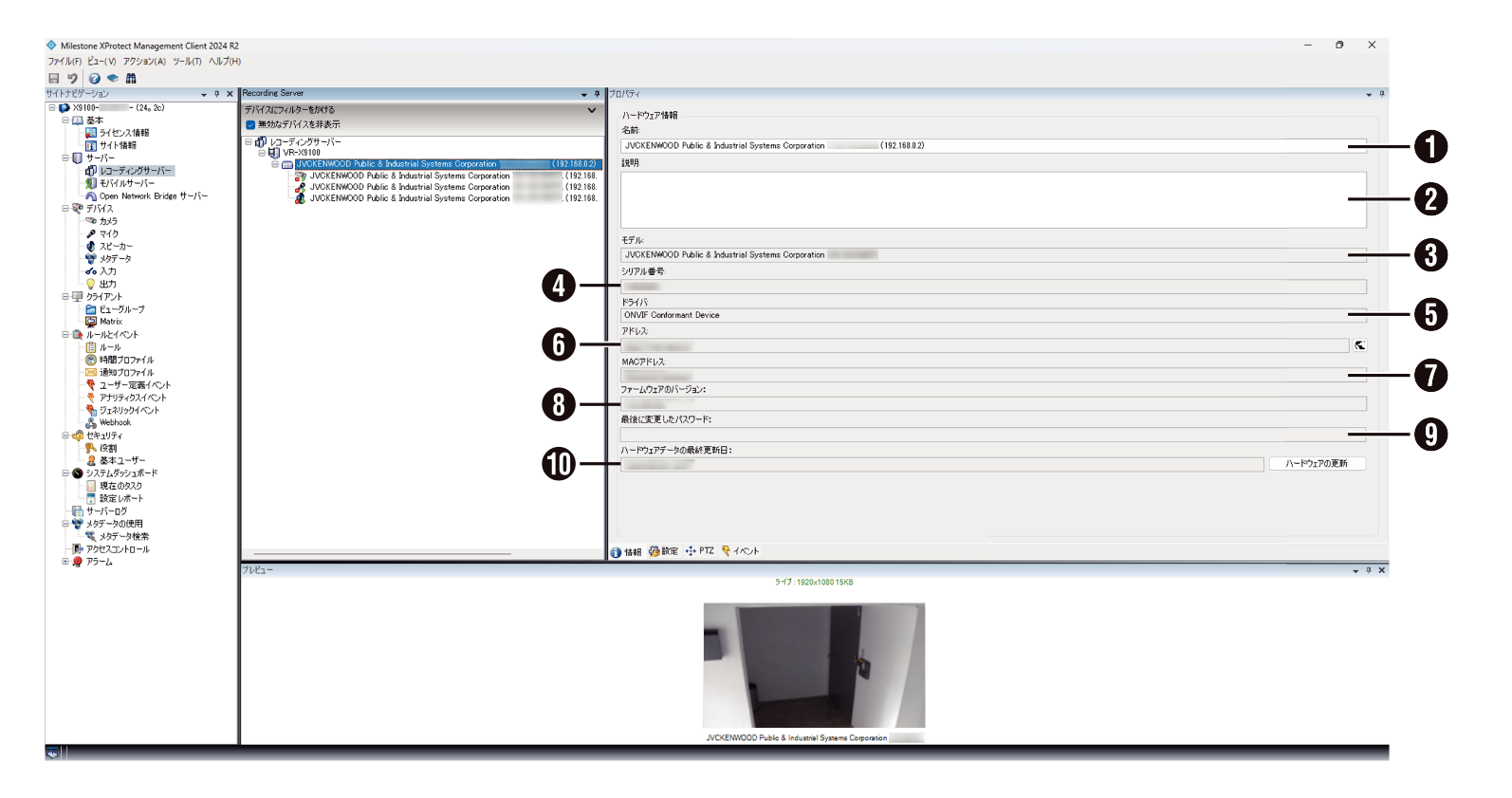The image size is (1512, 798).
Task: Expand the アラーム tree node
Action: (x=65, y=561)
